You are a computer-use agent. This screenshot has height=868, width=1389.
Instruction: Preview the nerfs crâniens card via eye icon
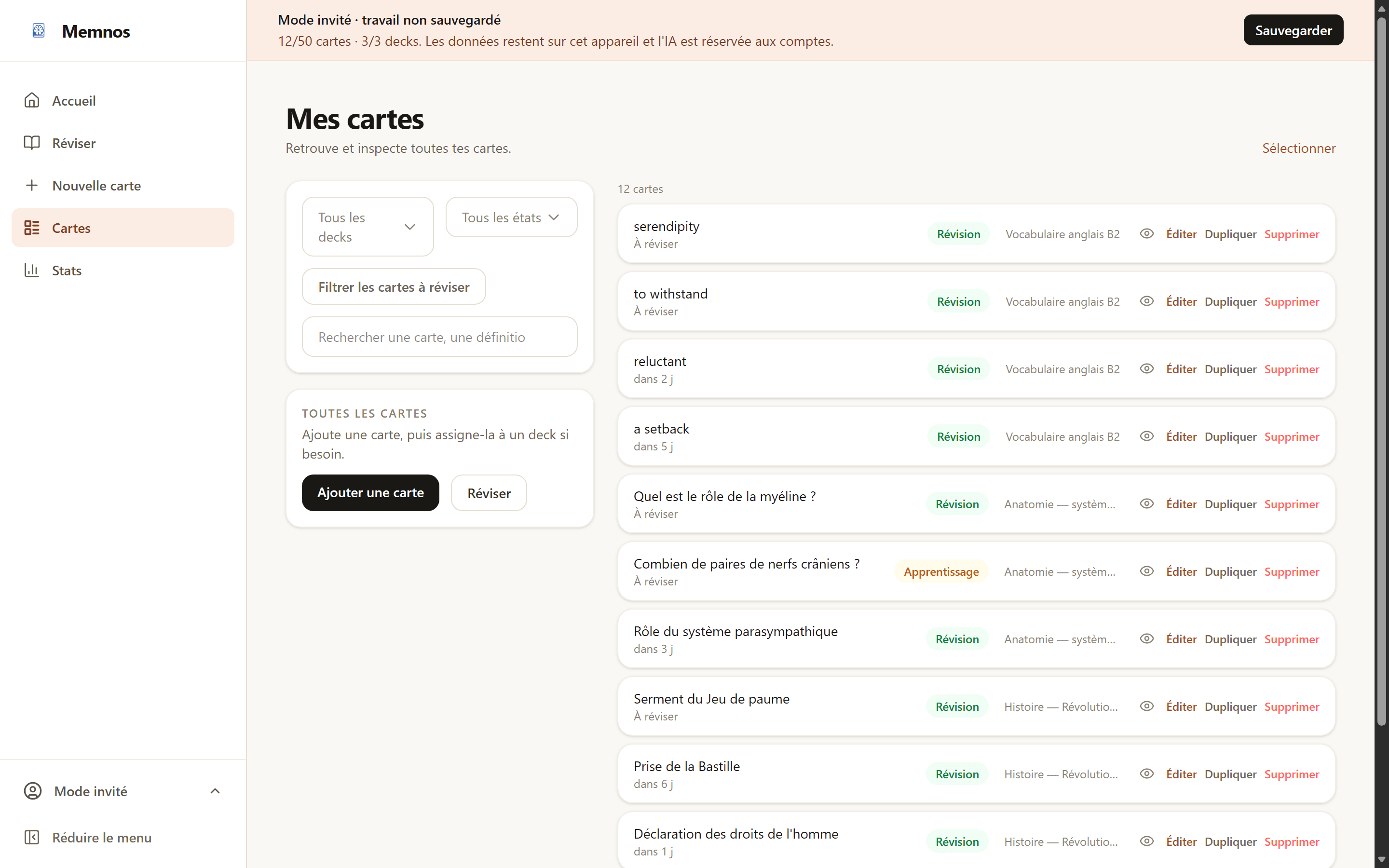(1146, 571)
